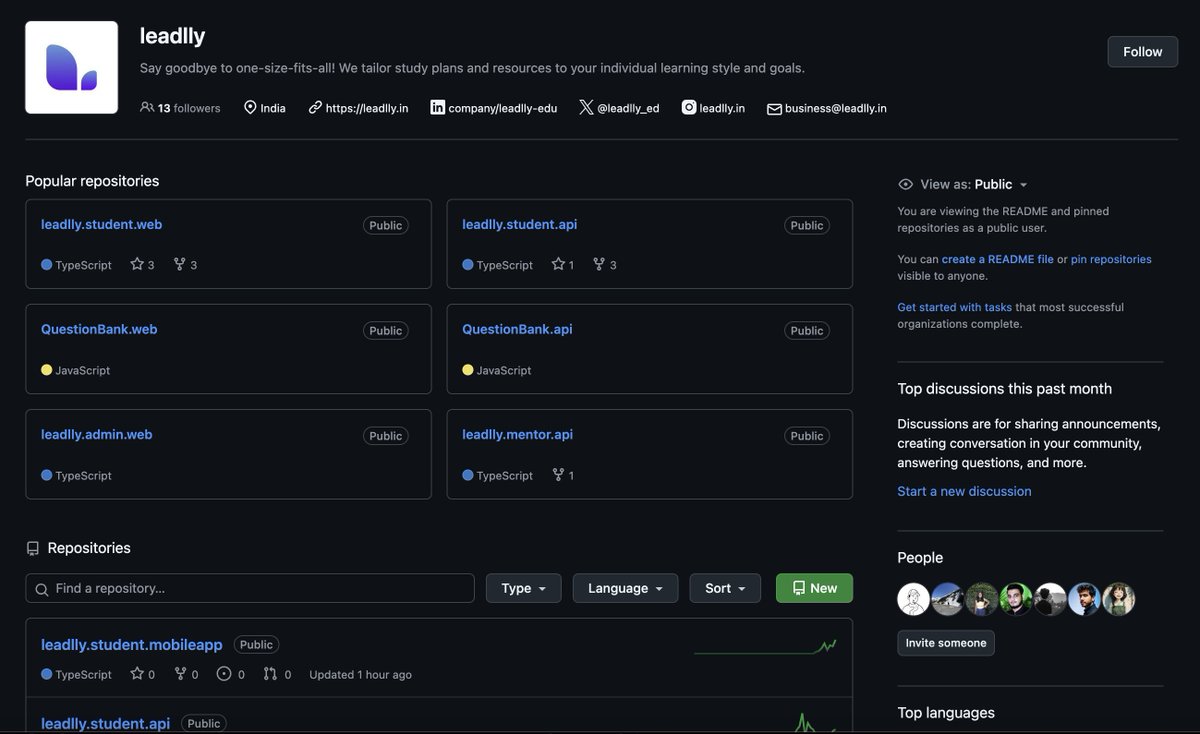Click the first member avatar under People
This screenshot has height=734, width=1200.
pyautogui.click(x=913, y=599)
